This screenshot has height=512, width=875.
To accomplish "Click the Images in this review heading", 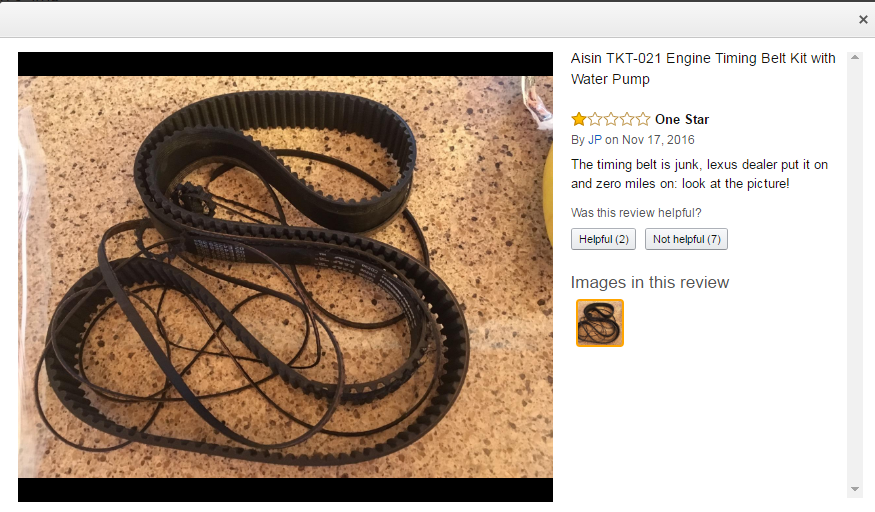I will tap(650, 282).
